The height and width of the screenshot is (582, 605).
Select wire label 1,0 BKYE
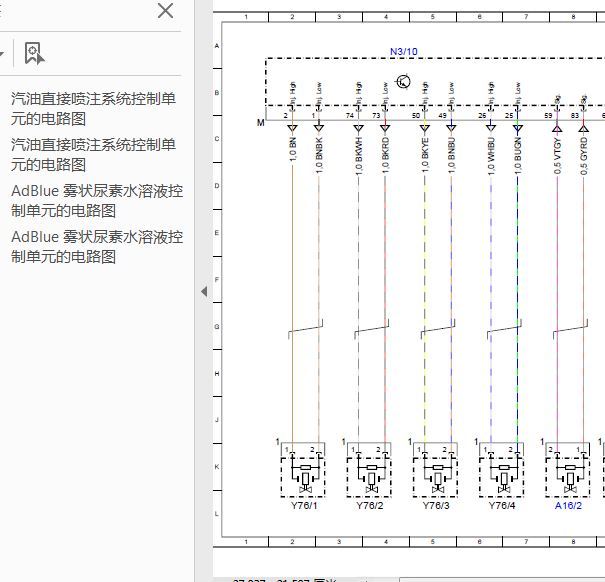[x=425, y=155]
